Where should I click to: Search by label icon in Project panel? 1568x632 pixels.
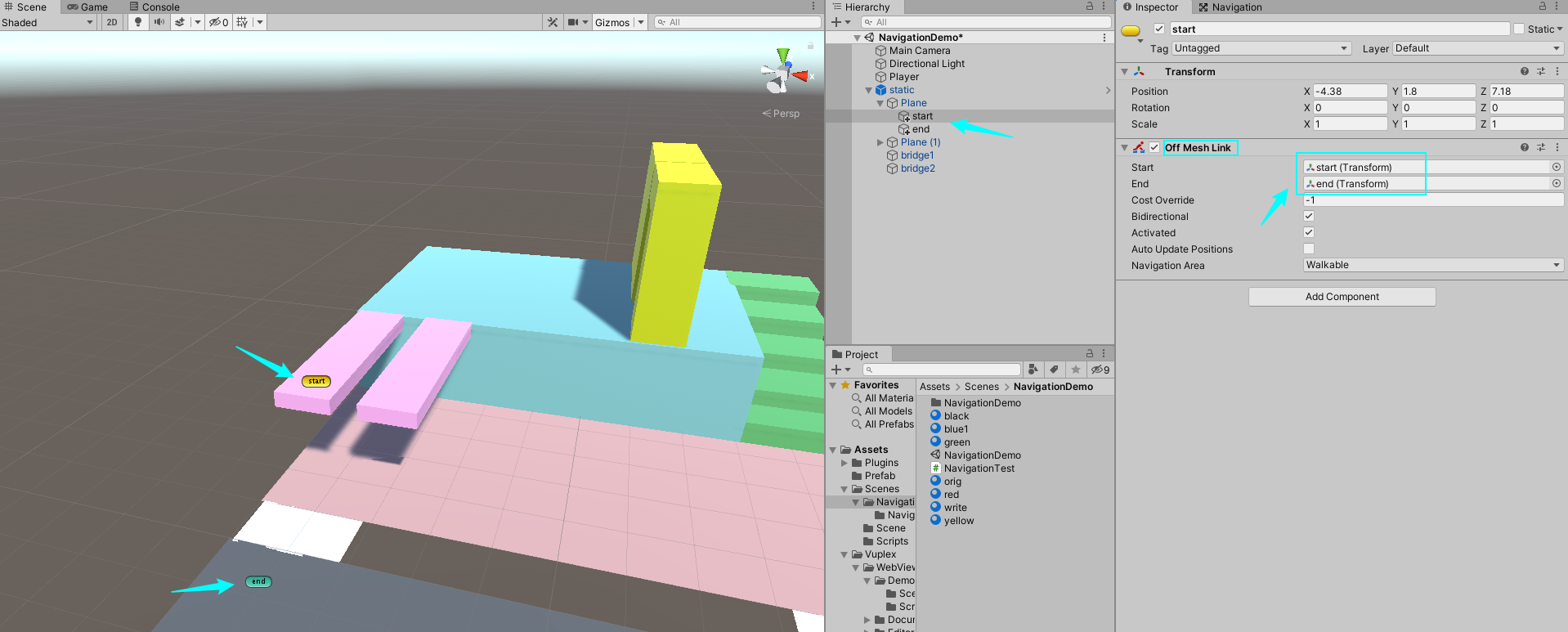coord(1055,370)
